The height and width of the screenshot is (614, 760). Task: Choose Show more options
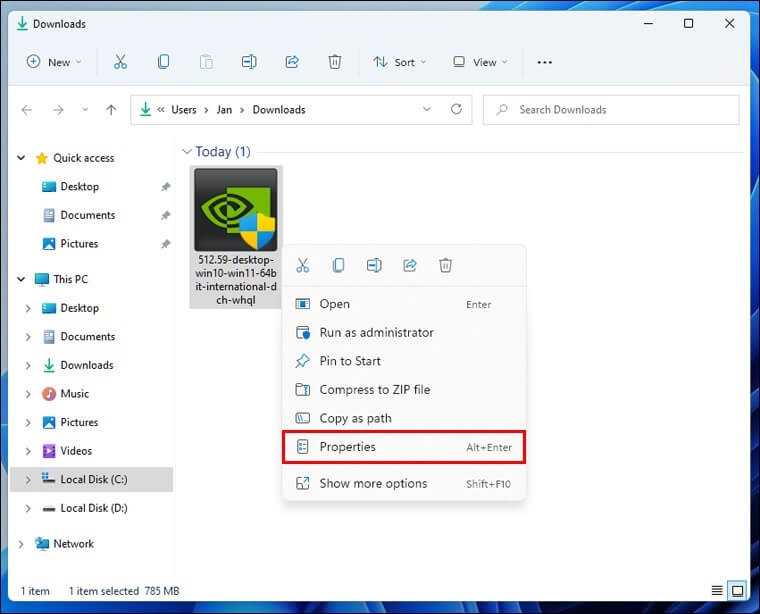point(404,484)
